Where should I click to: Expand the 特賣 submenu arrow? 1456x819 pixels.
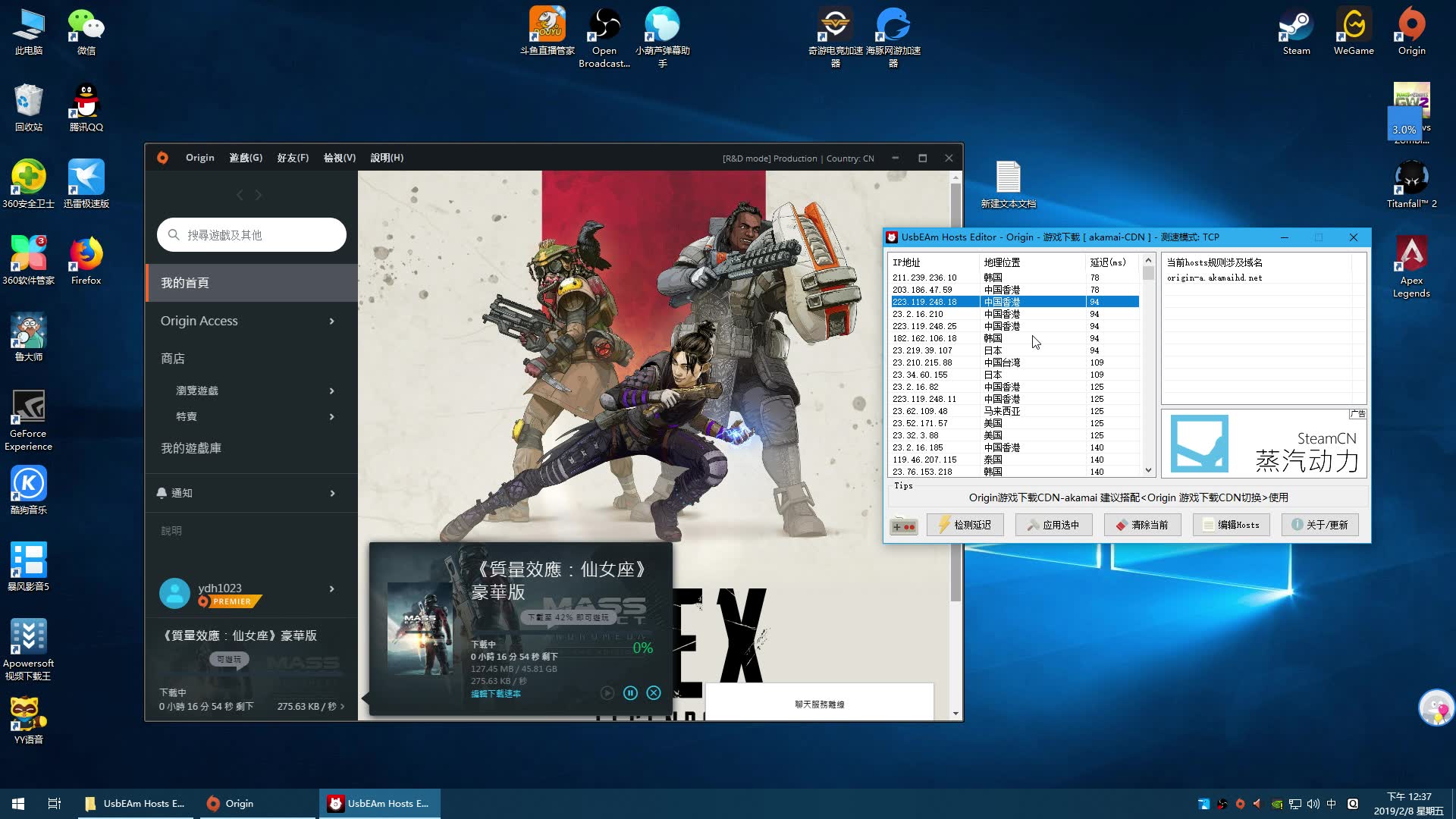point(331,416)
